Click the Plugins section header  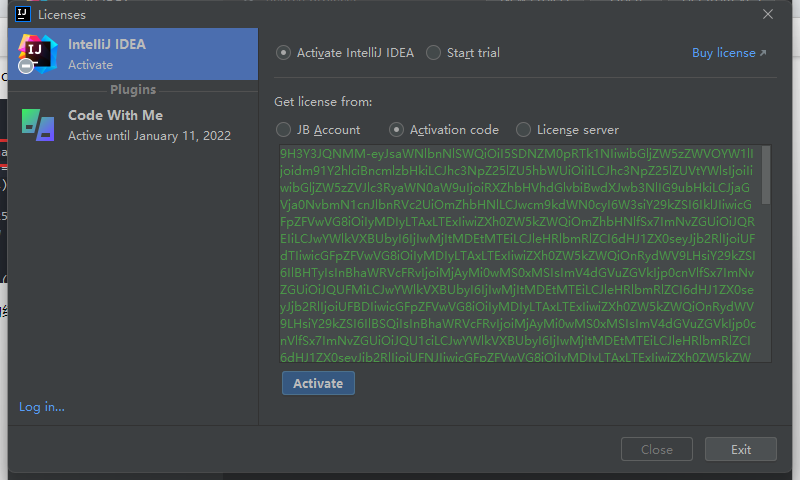pyautogui.click(x=133, y=90)
